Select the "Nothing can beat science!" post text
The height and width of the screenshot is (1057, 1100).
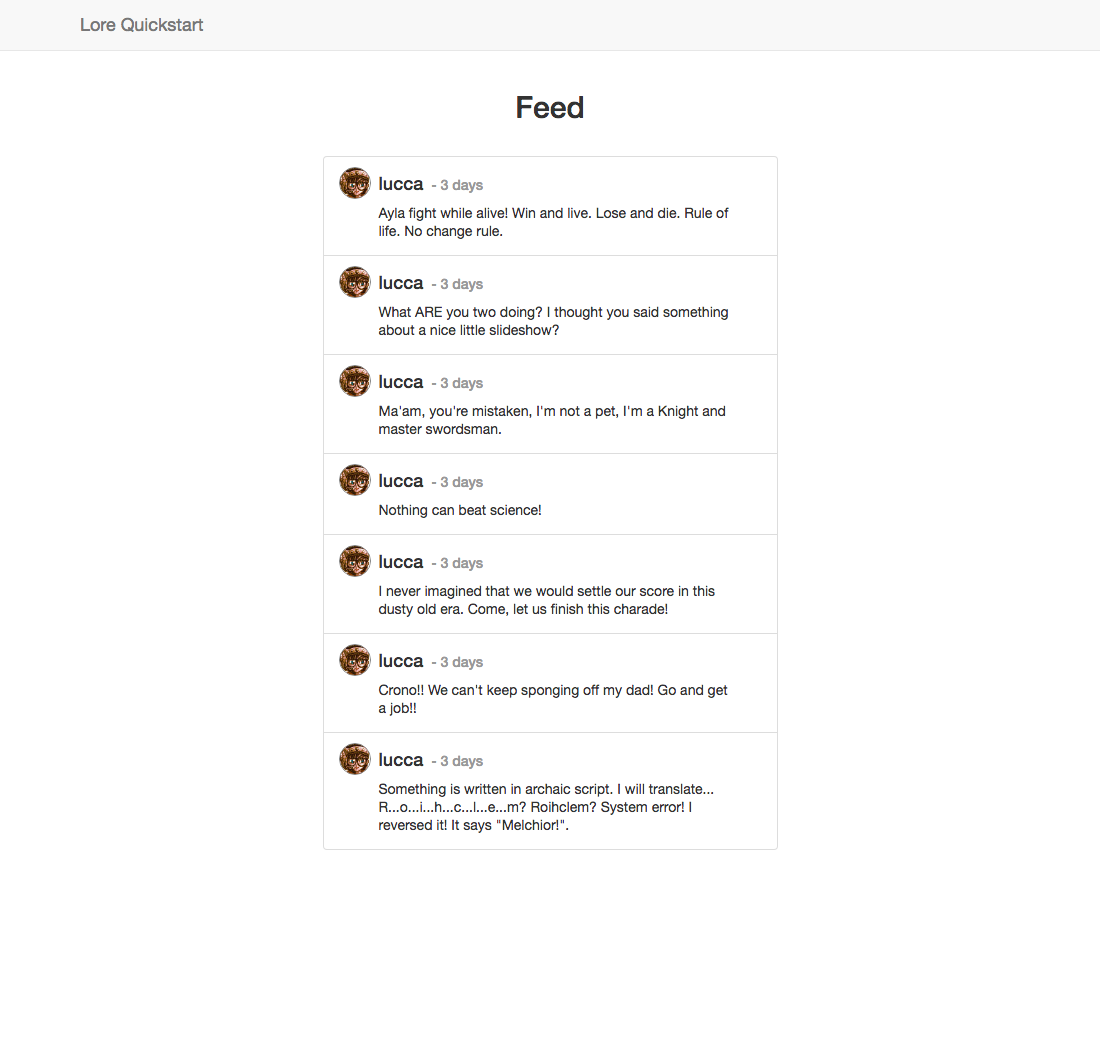[460, 510]
